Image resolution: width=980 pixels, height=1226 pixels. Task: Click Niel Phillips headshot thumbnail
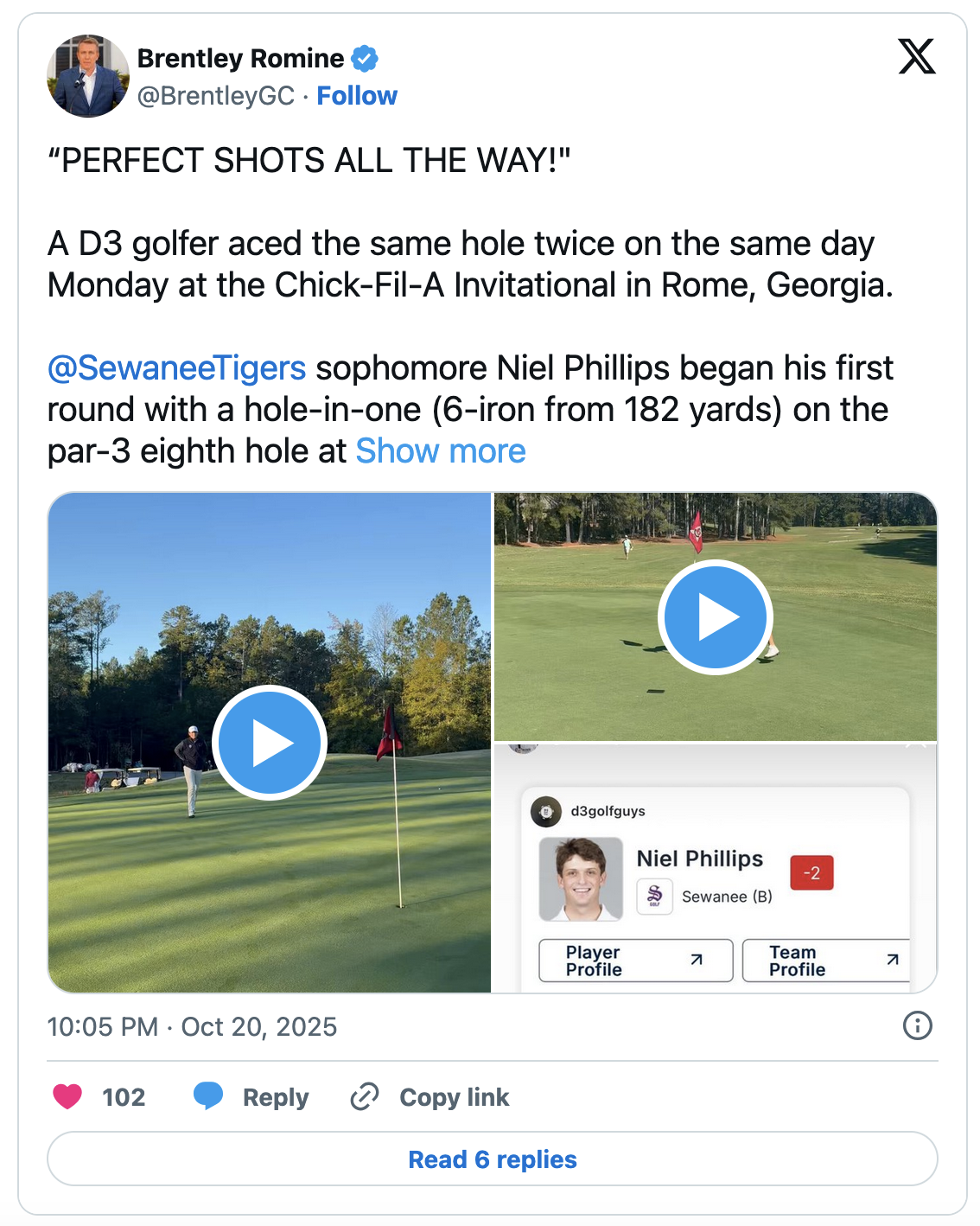(x=581, y=878)
